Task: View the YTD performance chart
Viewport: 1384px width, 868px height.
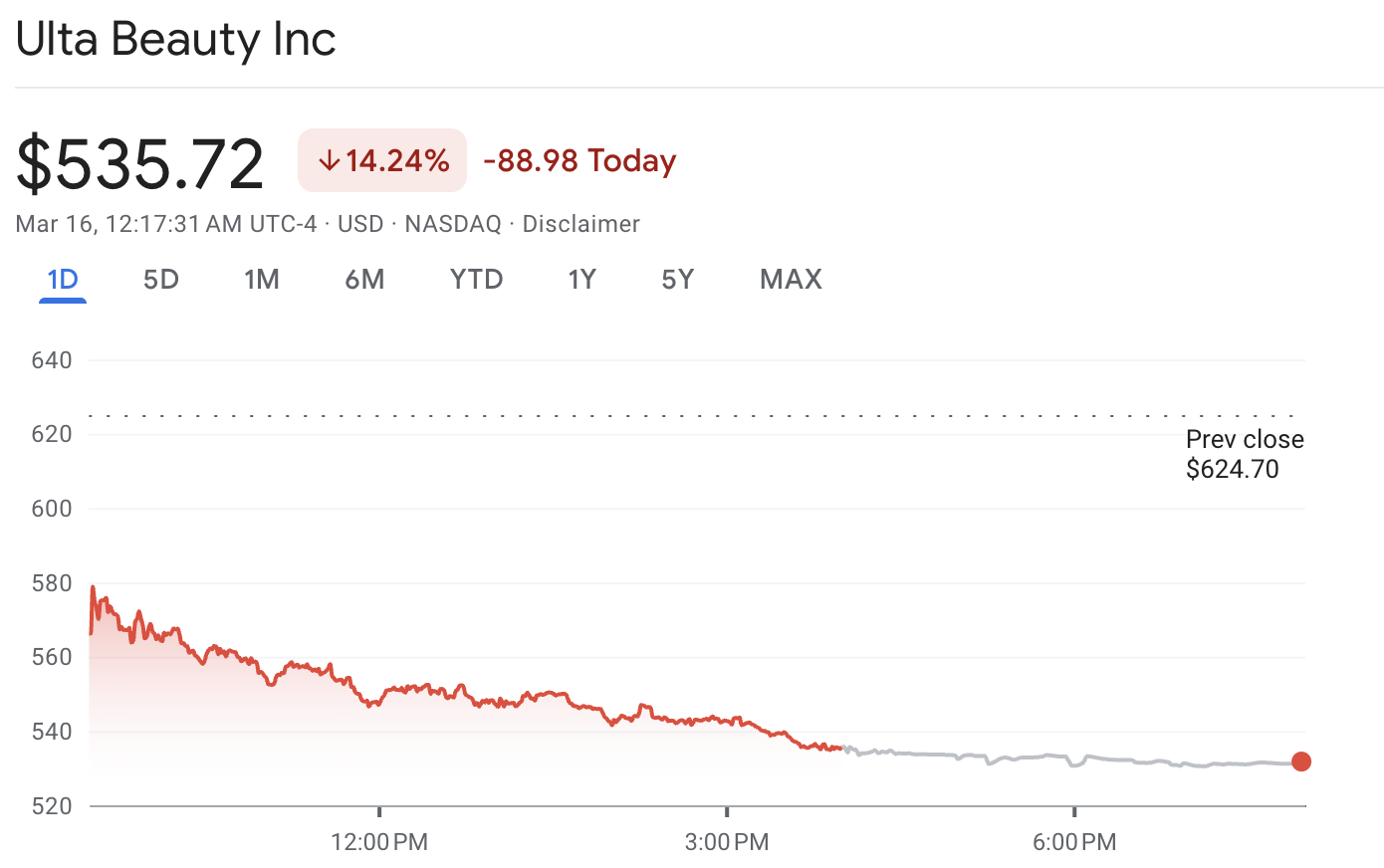Action: coord(476,280)
